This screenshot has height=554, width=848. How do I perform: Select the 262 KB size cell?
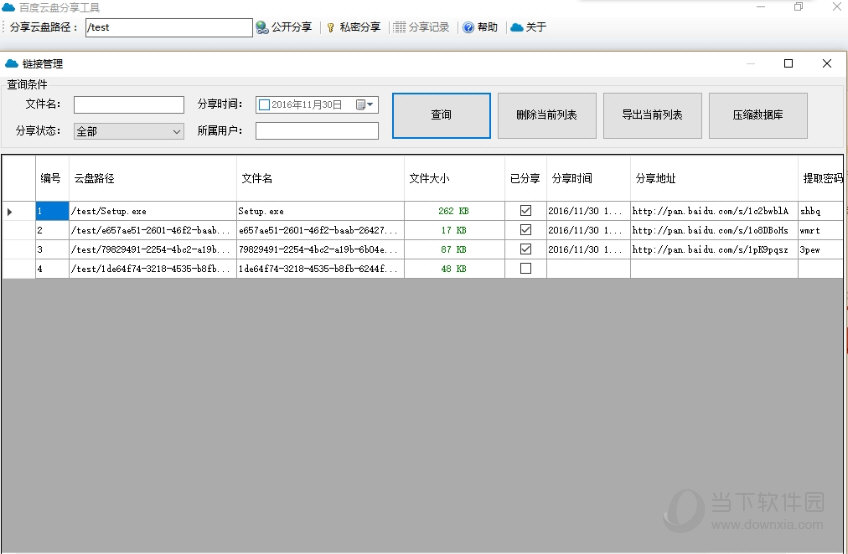[x=454, y=211]
